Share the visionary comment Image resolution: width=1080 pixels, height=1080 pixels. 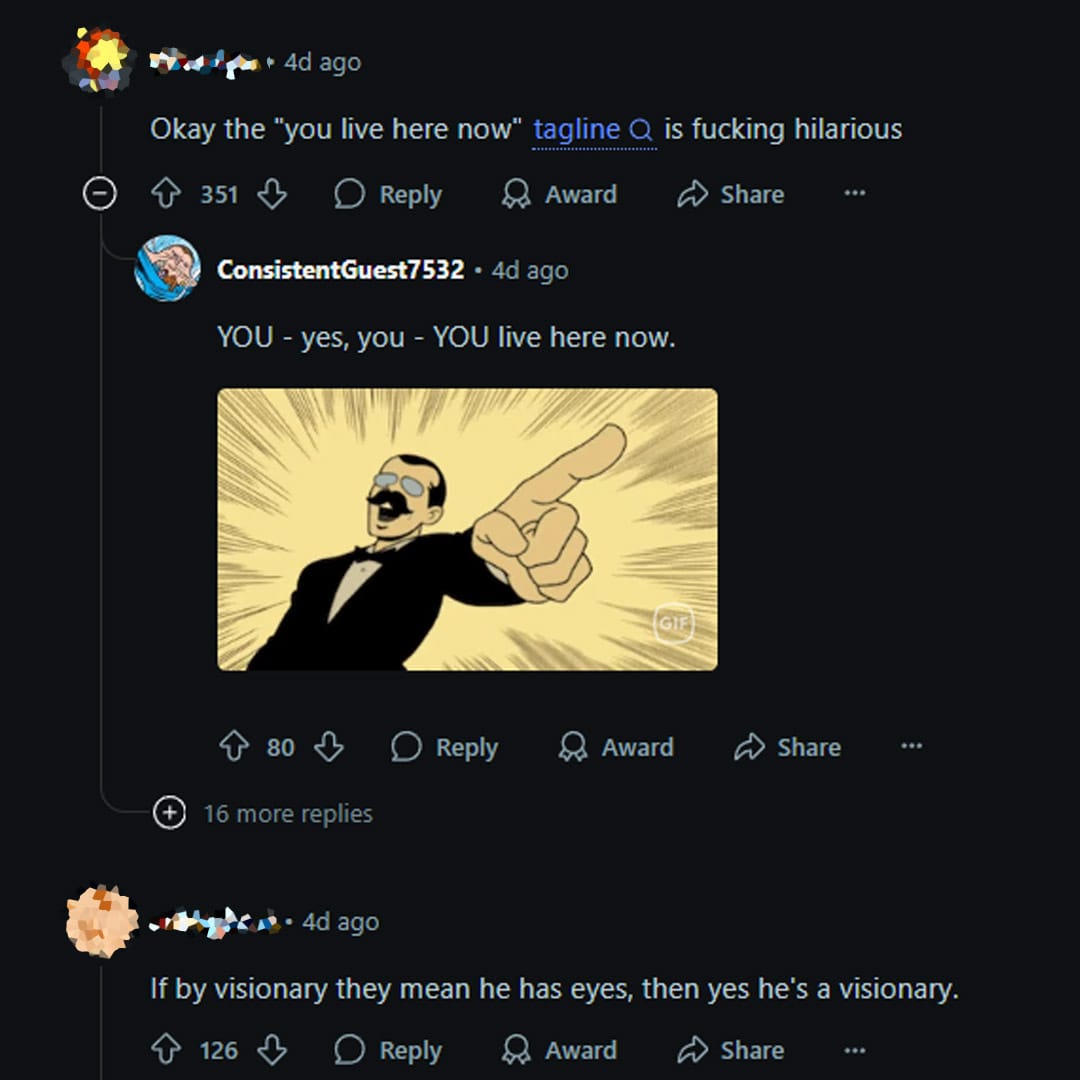point(731,1050)
